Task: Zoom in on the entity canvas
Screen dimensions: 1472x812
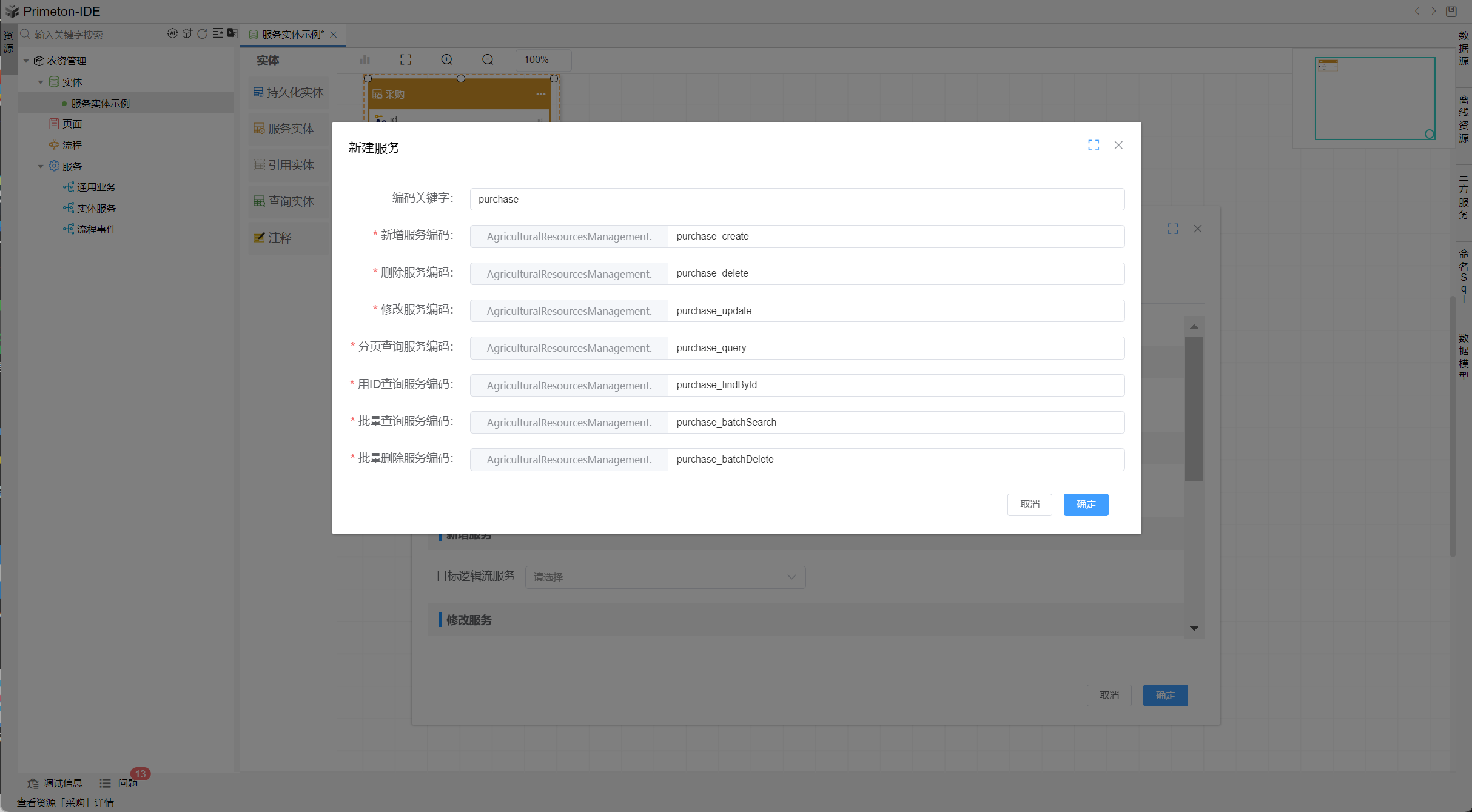Action: click(x=446, y=59)
